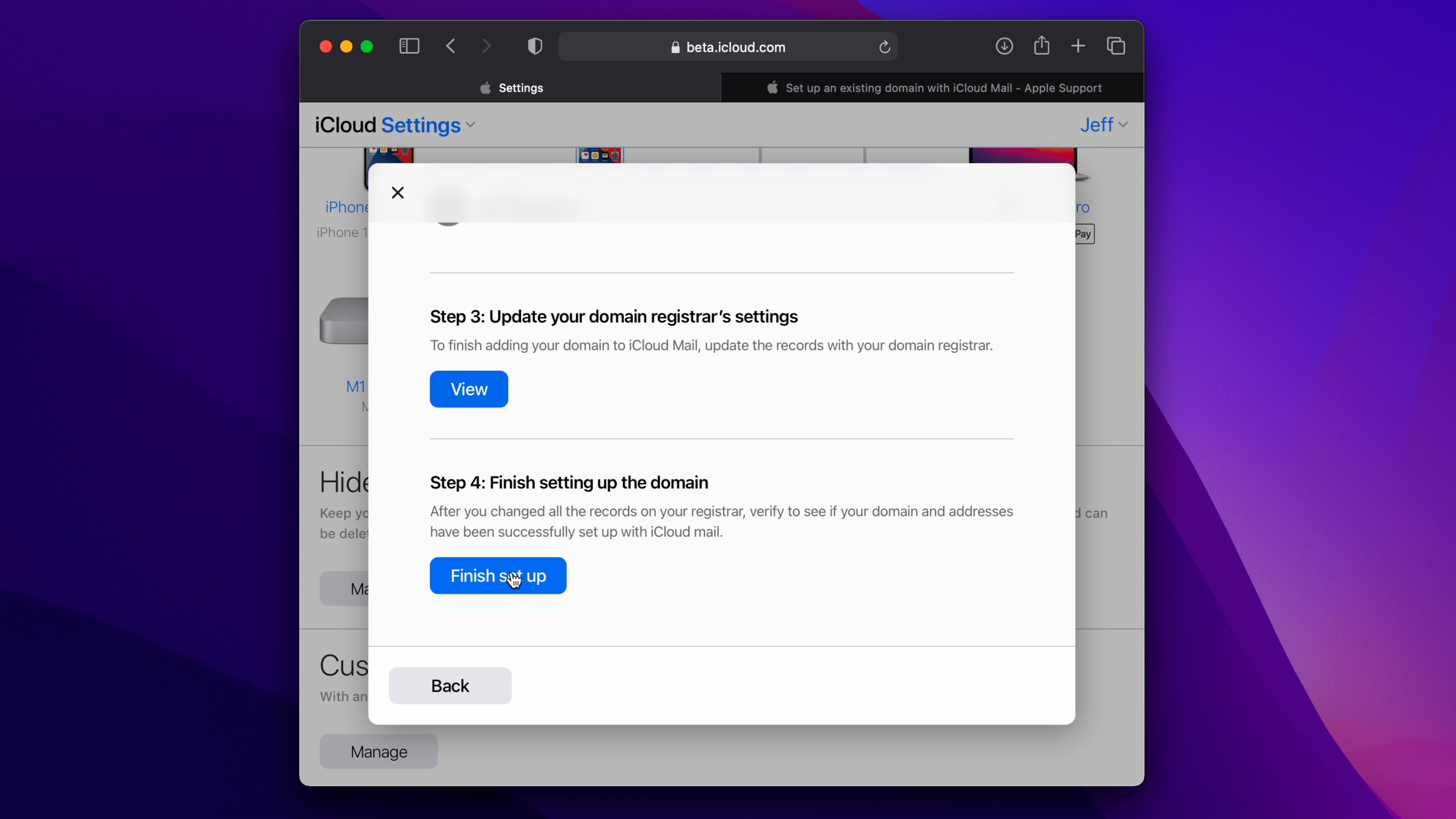Reload the page with the refresh icon

click(885, 47)
